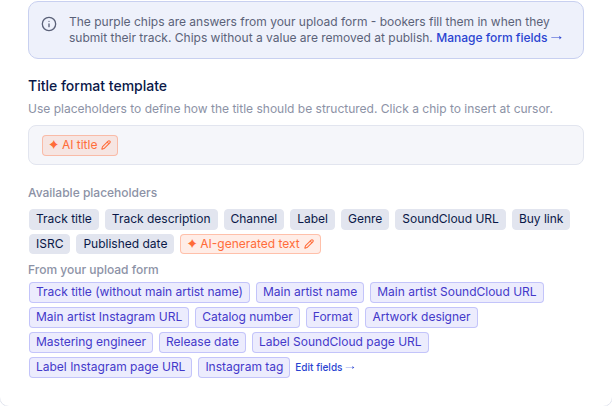Insert Track title (without main artist name) chip

(139, 292)
